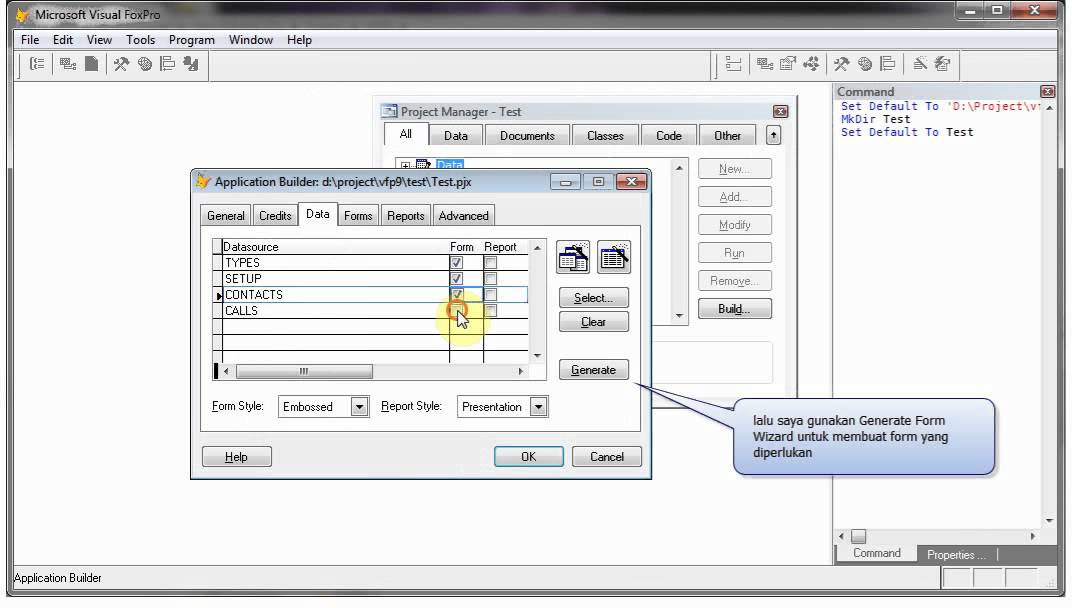Toggle the Form checkbox for TYPES
The width and height of the screenshot is (1072, 608).
point(456,263)
